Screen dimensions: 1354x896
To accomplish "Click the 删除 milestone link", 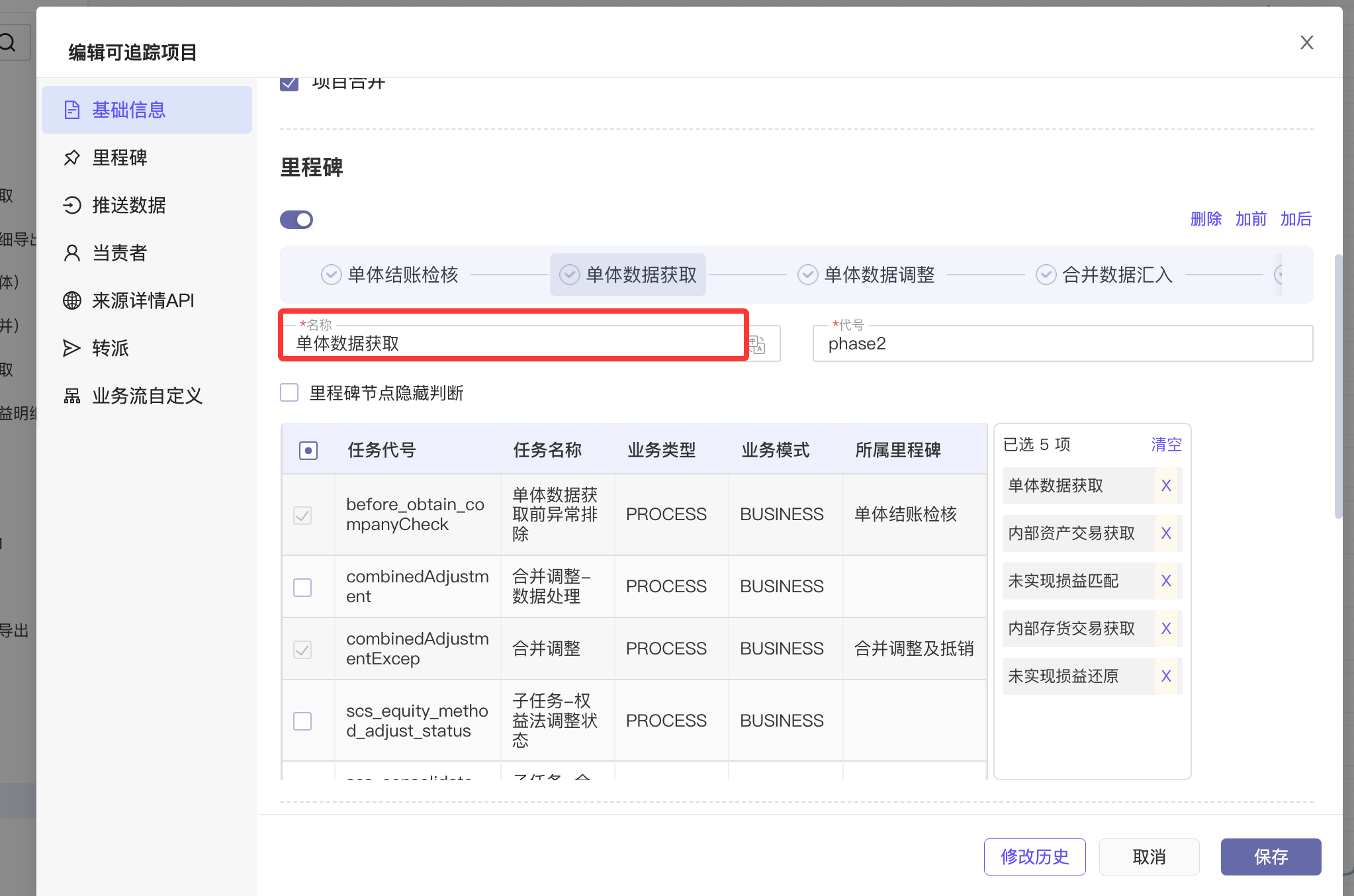I will point(1206,219).
